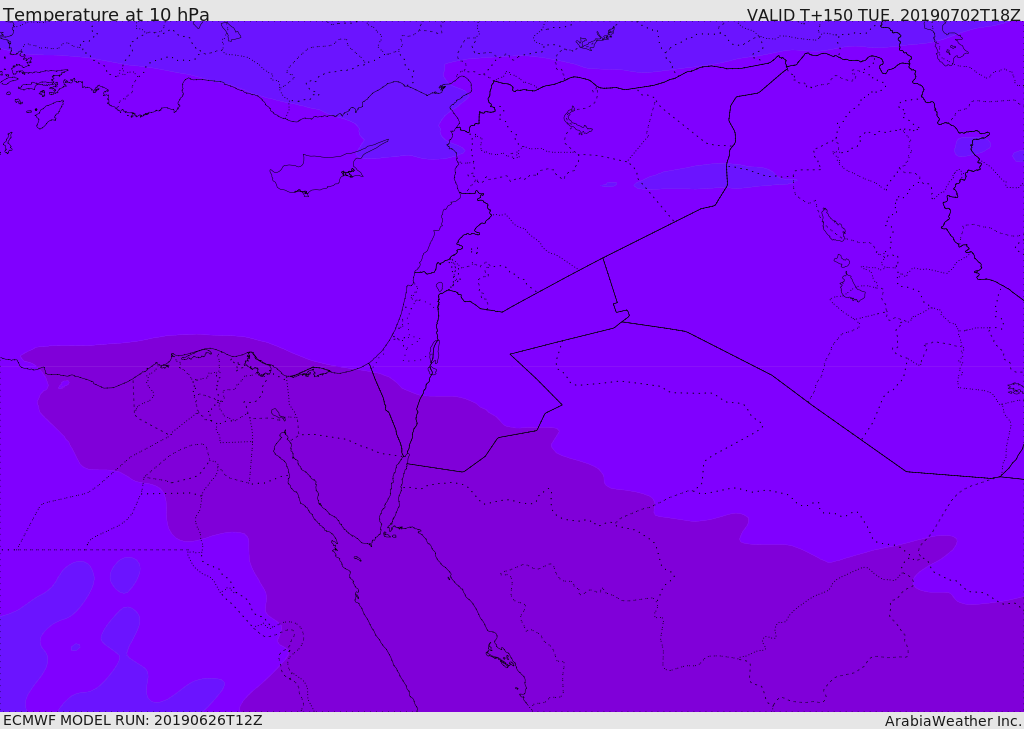Click the 'ECMWF MODEL RUN: 20190626T12Z' footer text
This screenshot has width=1024, height=729.
pyautogui.click(x=133, y=720)
